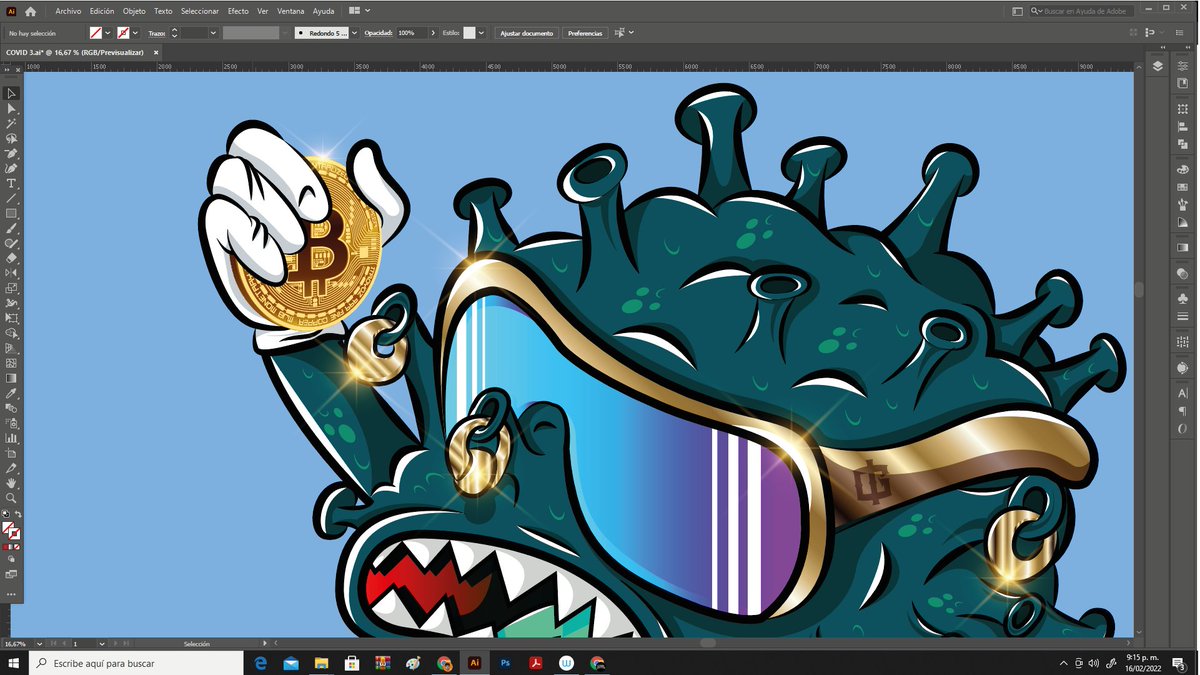Click the fill and stroke swatch in toolbar

tap(10, 530)
